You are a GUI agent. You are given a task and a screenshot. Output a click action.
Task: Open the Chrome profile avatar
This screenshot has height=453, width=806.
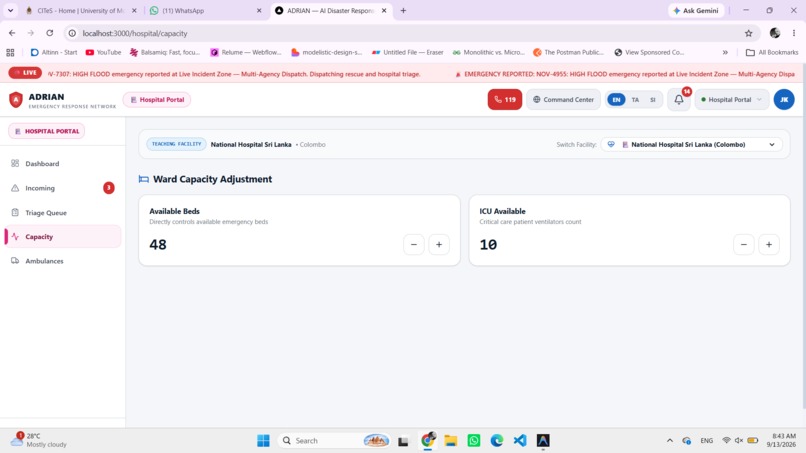pyautogui.click(x=775, y=33)
